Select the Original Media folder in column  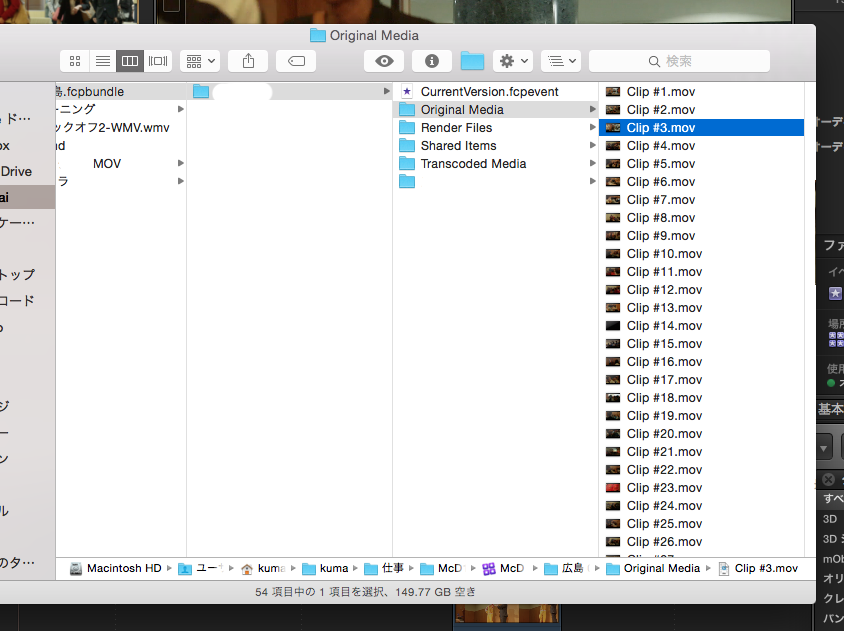495,110
